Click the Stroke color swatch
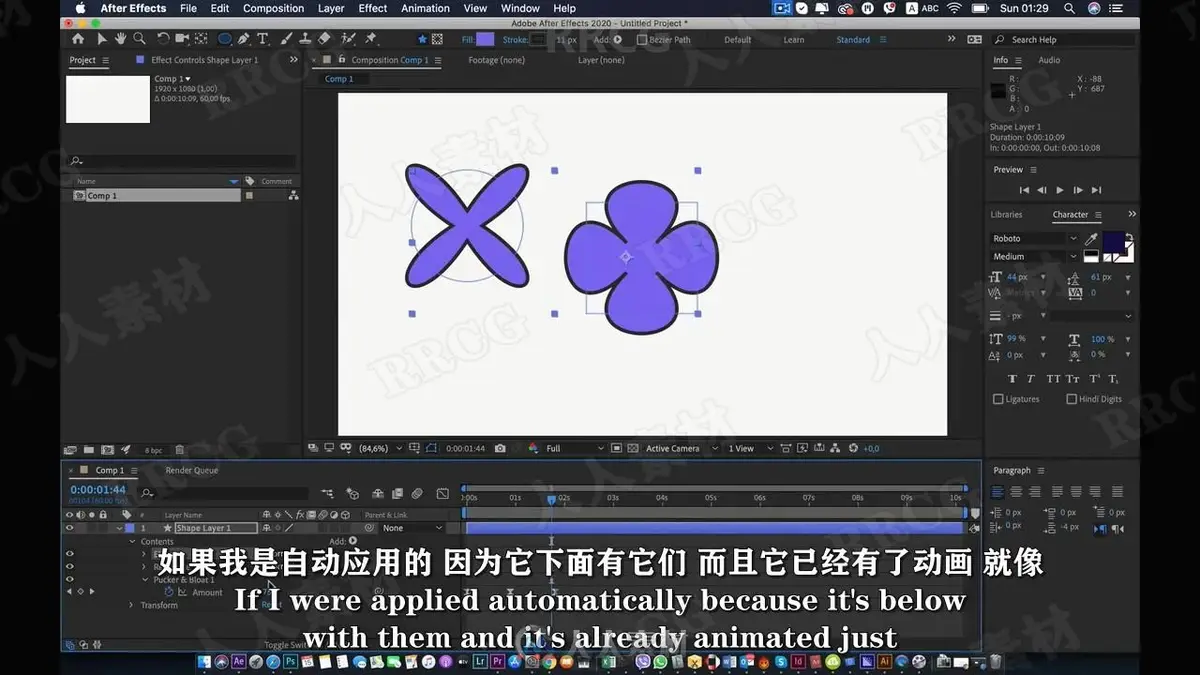Image resolution: width=1200 pixels, height=675 pixels. pos(539,40)
